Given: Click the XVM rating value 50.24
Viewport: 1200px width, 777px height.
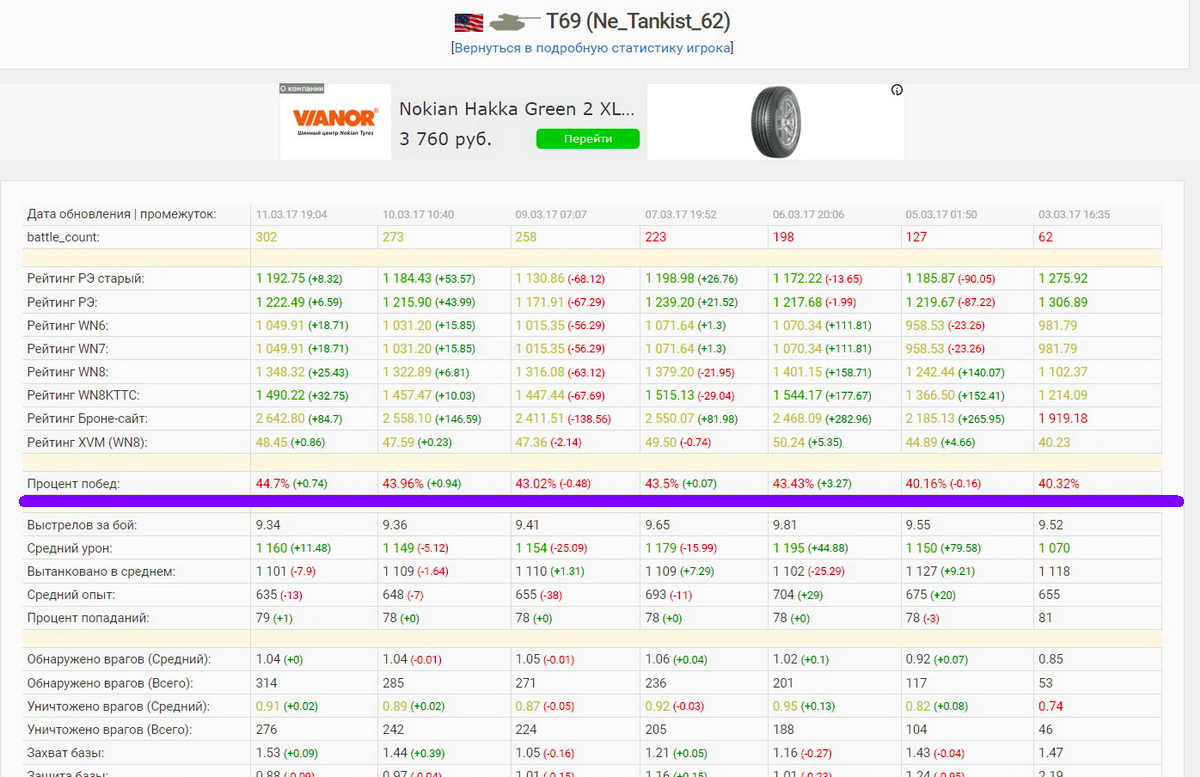Looking at the screenshot, I should click(x=789, y=442).
